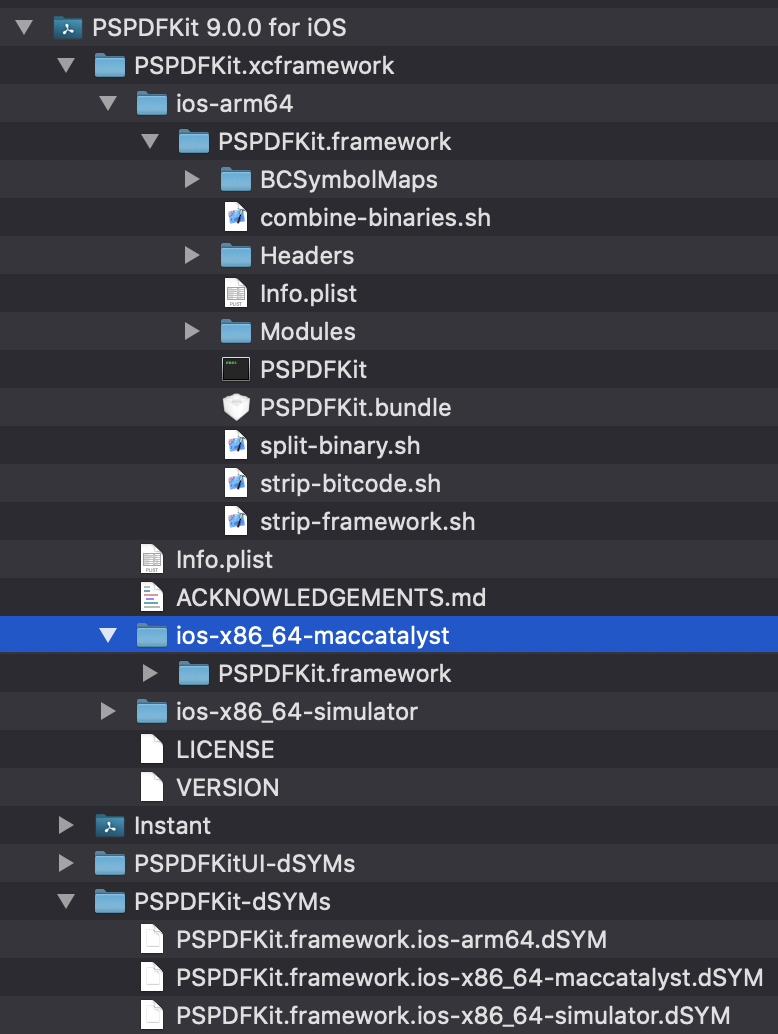
Task: Click the VERSION file icon
Action: point(152,787)
